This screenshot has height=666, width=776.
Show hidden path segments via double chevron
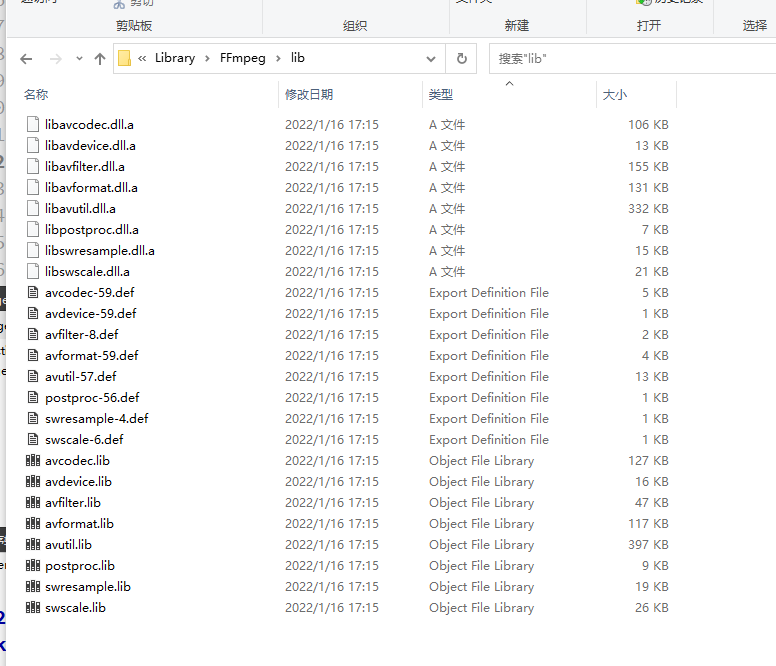tap(142, 58)
